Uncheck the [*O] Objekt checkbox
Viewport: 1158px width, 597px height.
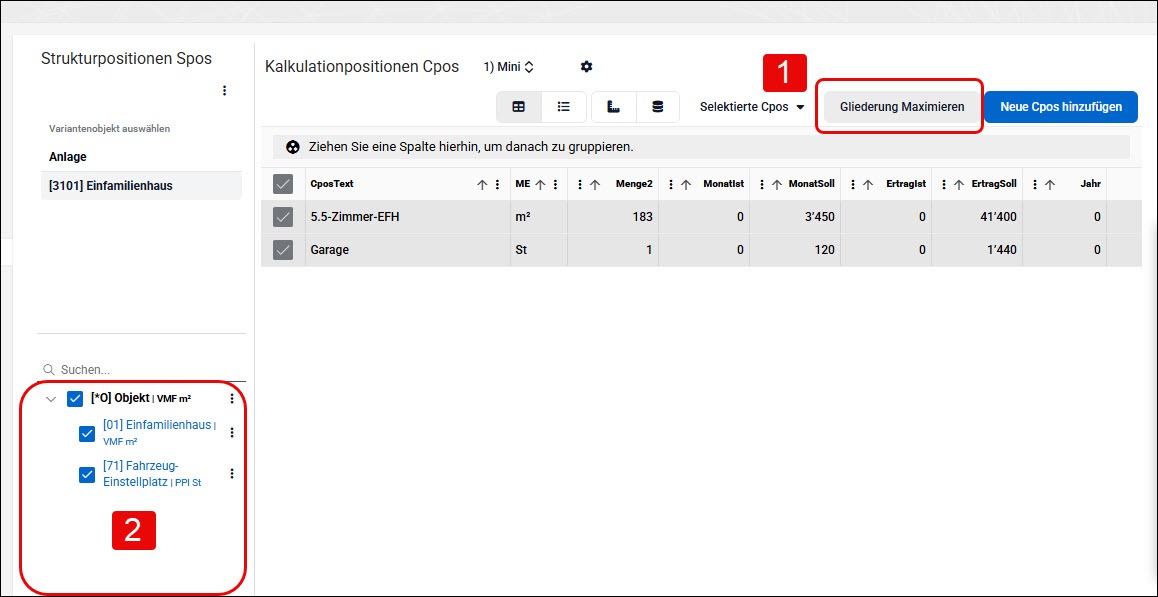[75, 399]
